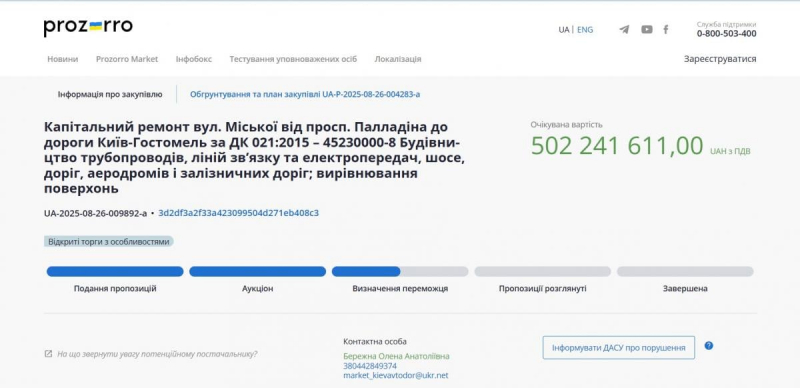Viewport: 800px width, 388px height.
Task: Click the external link icon beside supplier hint
Action: tap(48, 353)
